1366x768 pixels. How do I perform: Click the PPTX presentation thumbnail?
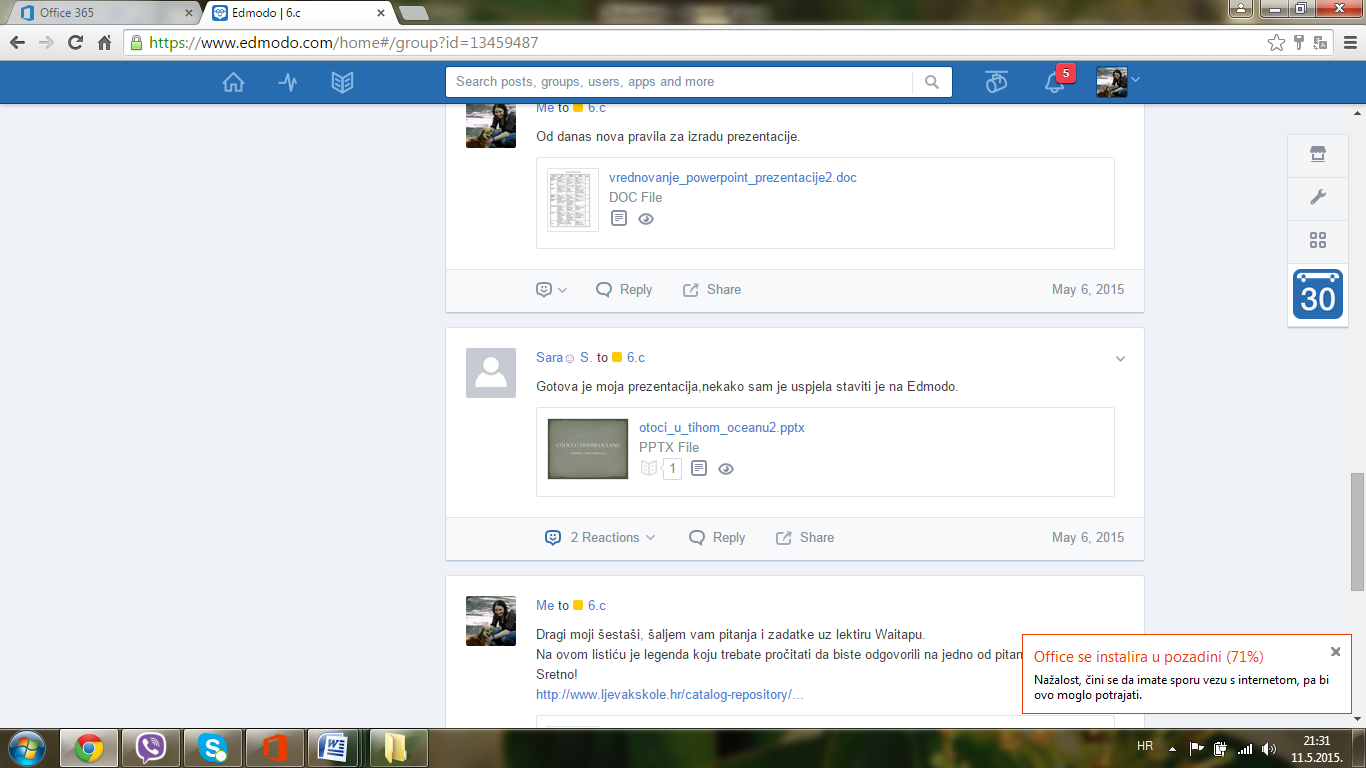point(588,448)
